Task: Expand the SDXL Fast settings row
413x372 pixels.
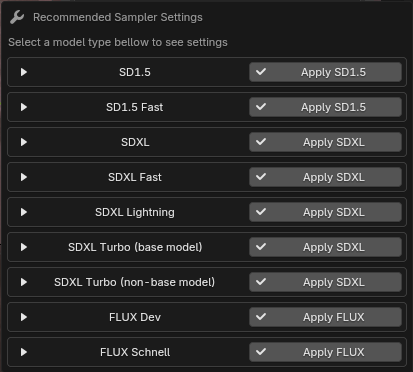Action: click(24, 177)
